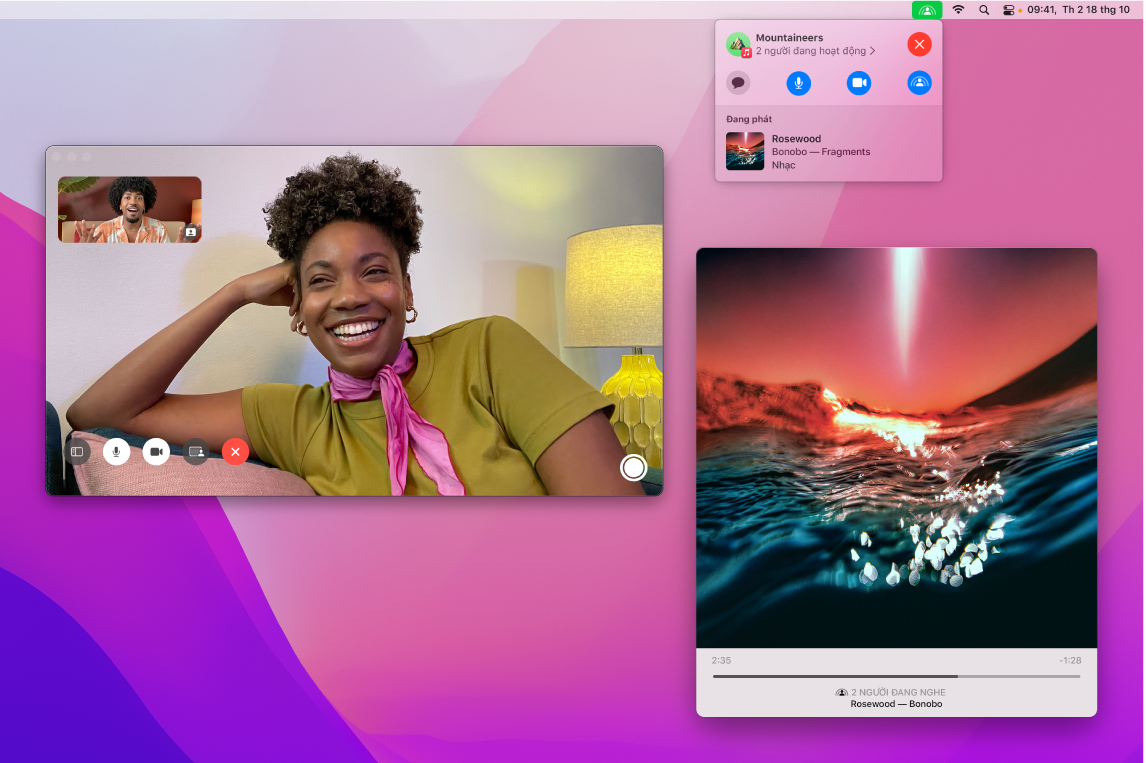The image size is (1146, 763).
Task: Open the FaceTime sidebar icon
Action: [78, 451]
